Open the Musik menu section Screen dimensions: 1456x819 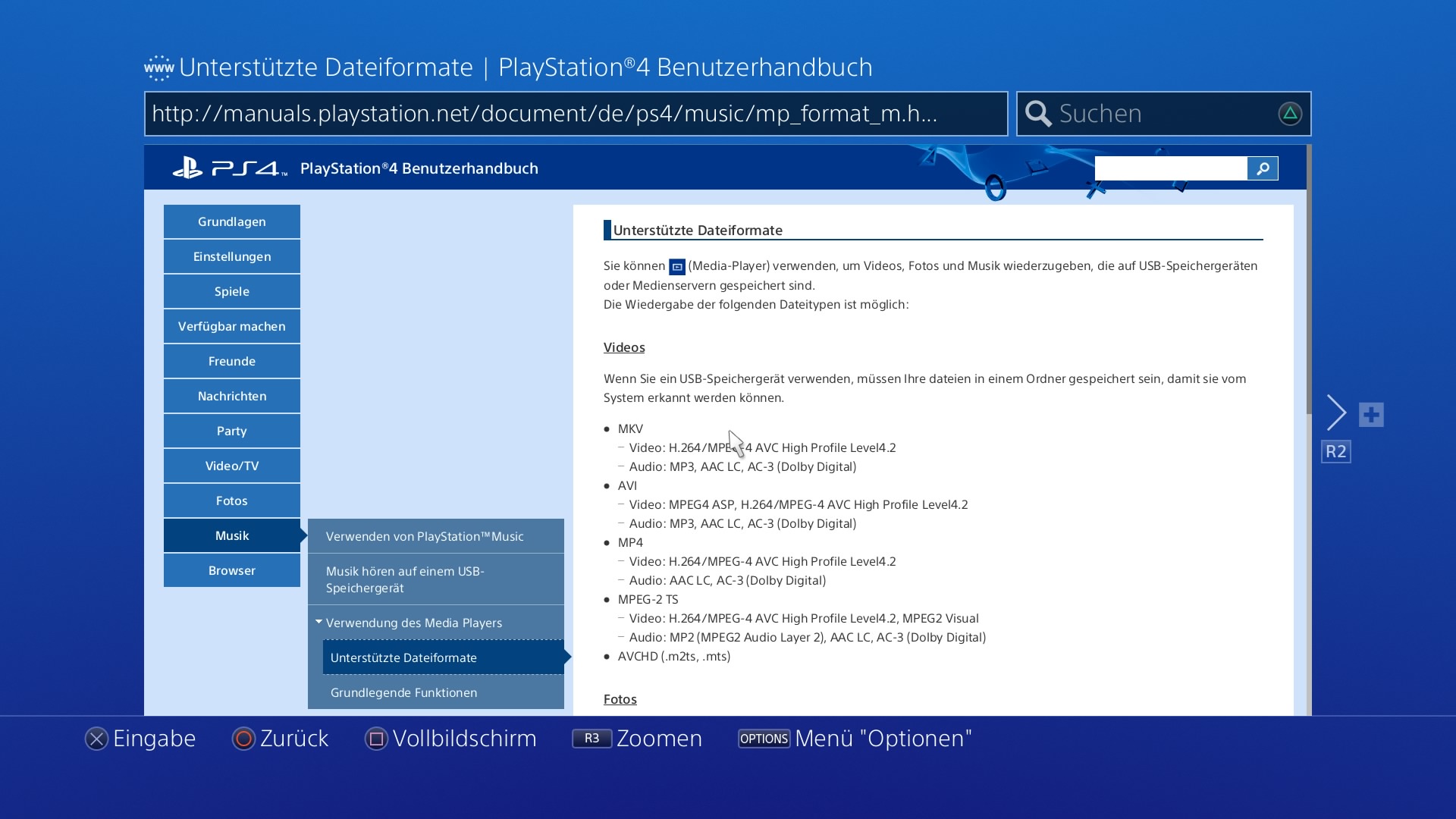point(232,536)
